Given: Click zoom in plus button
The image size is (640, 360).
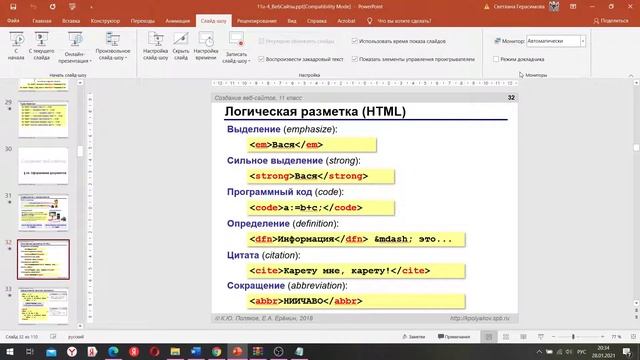Looking at the screenshot, I should point(602,337).
